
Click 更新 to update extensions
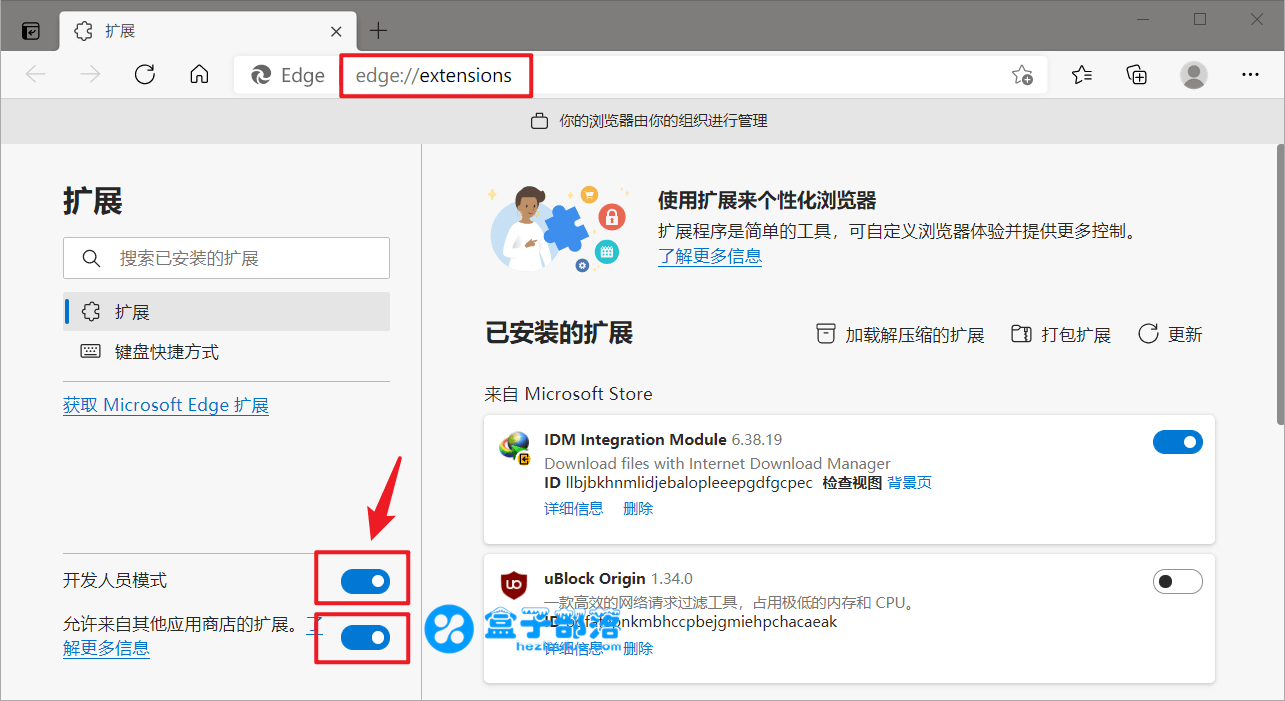1170,335
